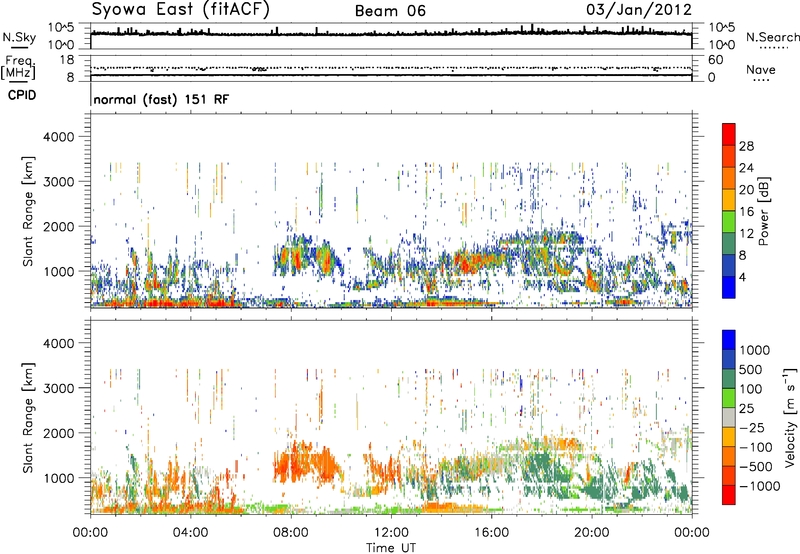The height and width of the screenshot is (554, 800).
Task: Click the Velocity [m s-1] colorbar label
Action: (790, 417)
